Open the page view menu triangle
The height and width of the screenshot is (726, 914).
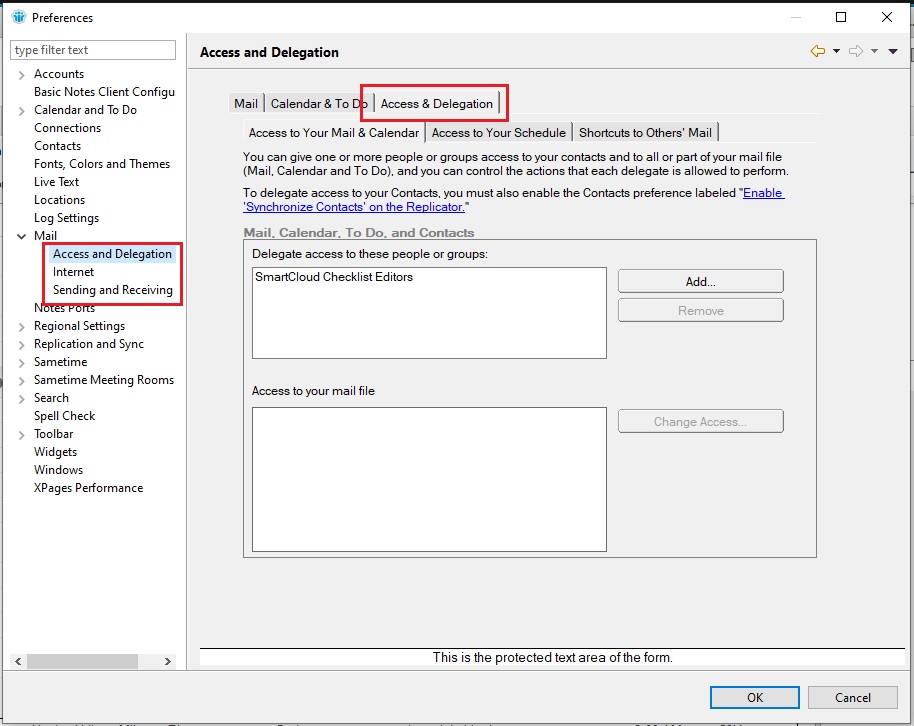tap(893, 52)
